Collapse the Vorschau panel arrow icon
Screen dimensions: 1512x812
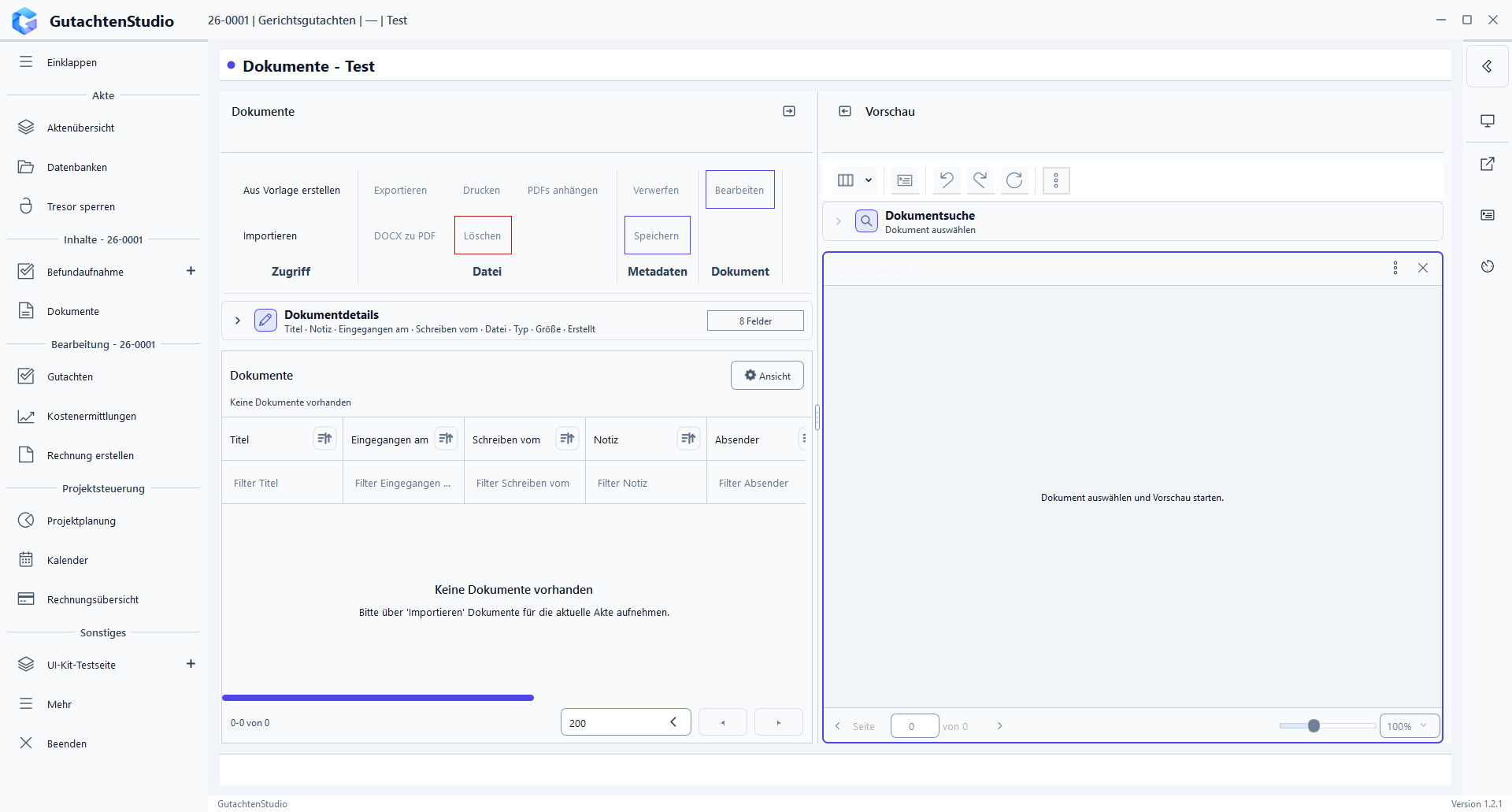click(x=845, y=112)
